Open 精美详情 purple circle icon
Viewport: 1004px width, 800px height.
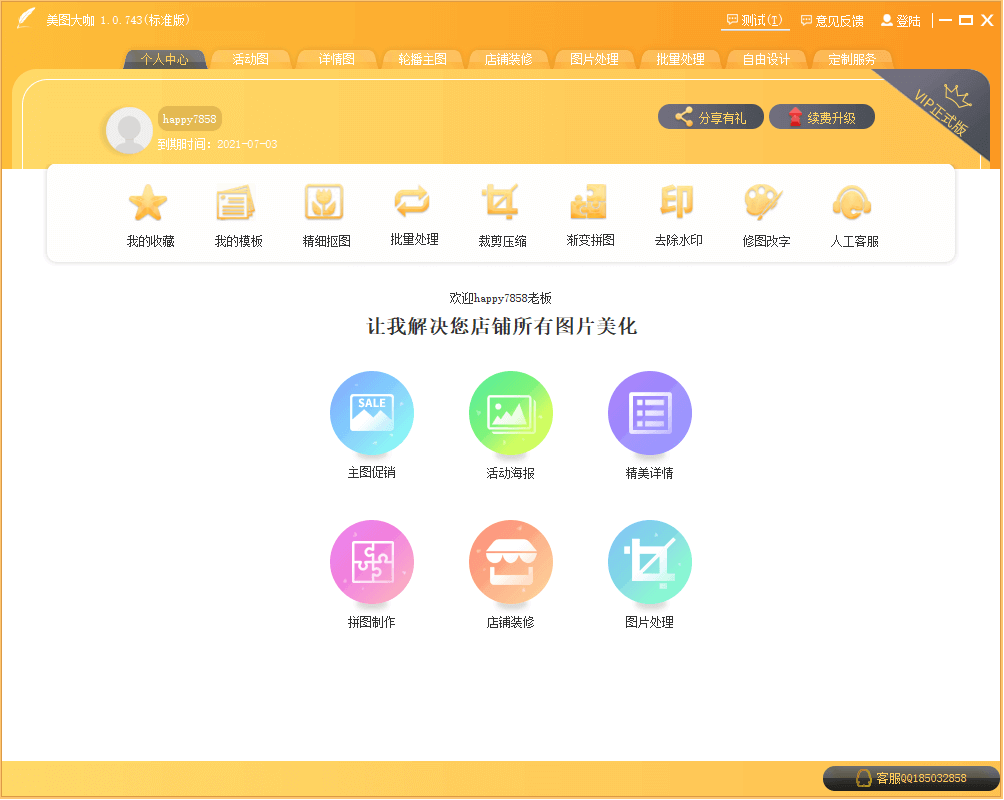[650, 413]
